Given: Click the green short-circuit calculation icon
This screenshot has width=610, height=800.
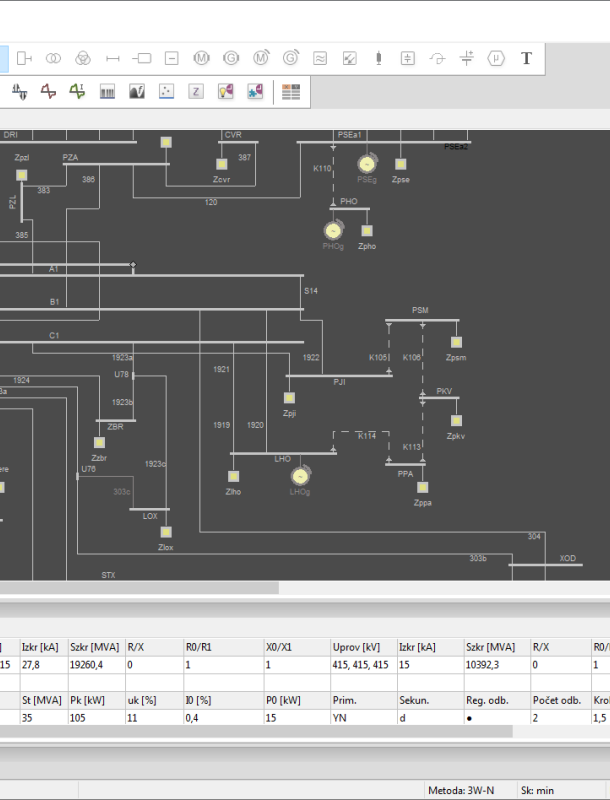Looking at the screenshot, I should (x=78, y=92).
